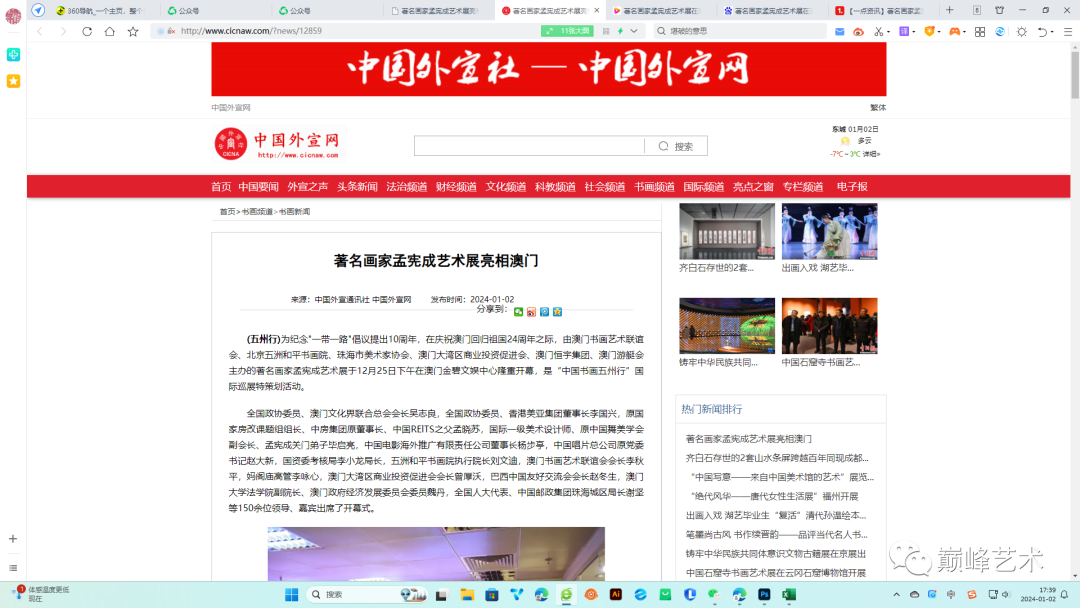
Task: Expand the dropdown beside the lightning icon
Action: point(633,31)
